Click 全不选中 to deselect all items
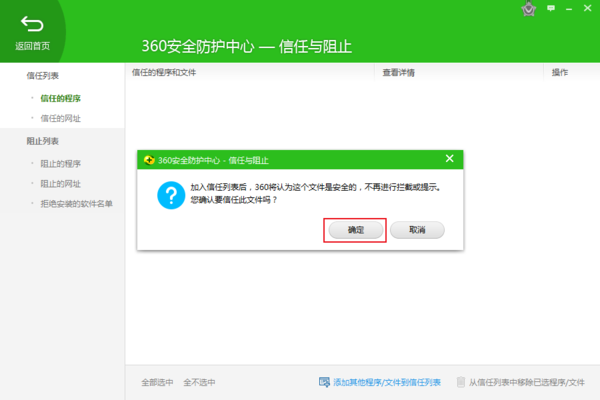The image size is (600, 400). (x=199, y=382)
